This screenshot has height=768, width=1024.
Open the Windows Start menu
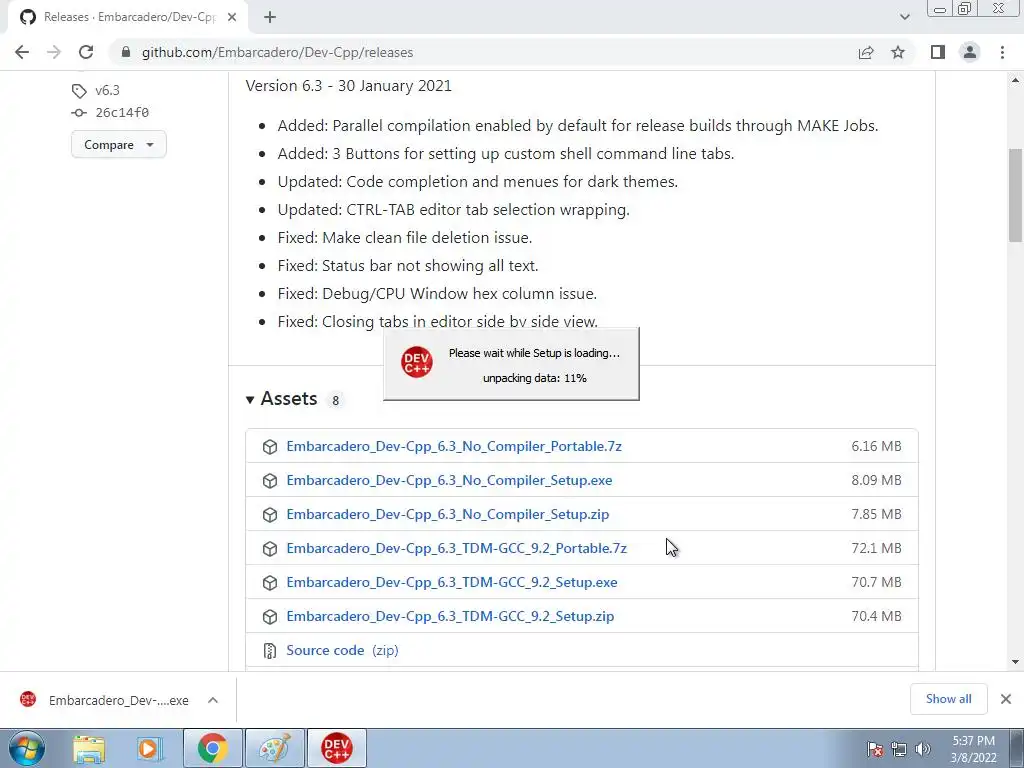pos(26,748)
